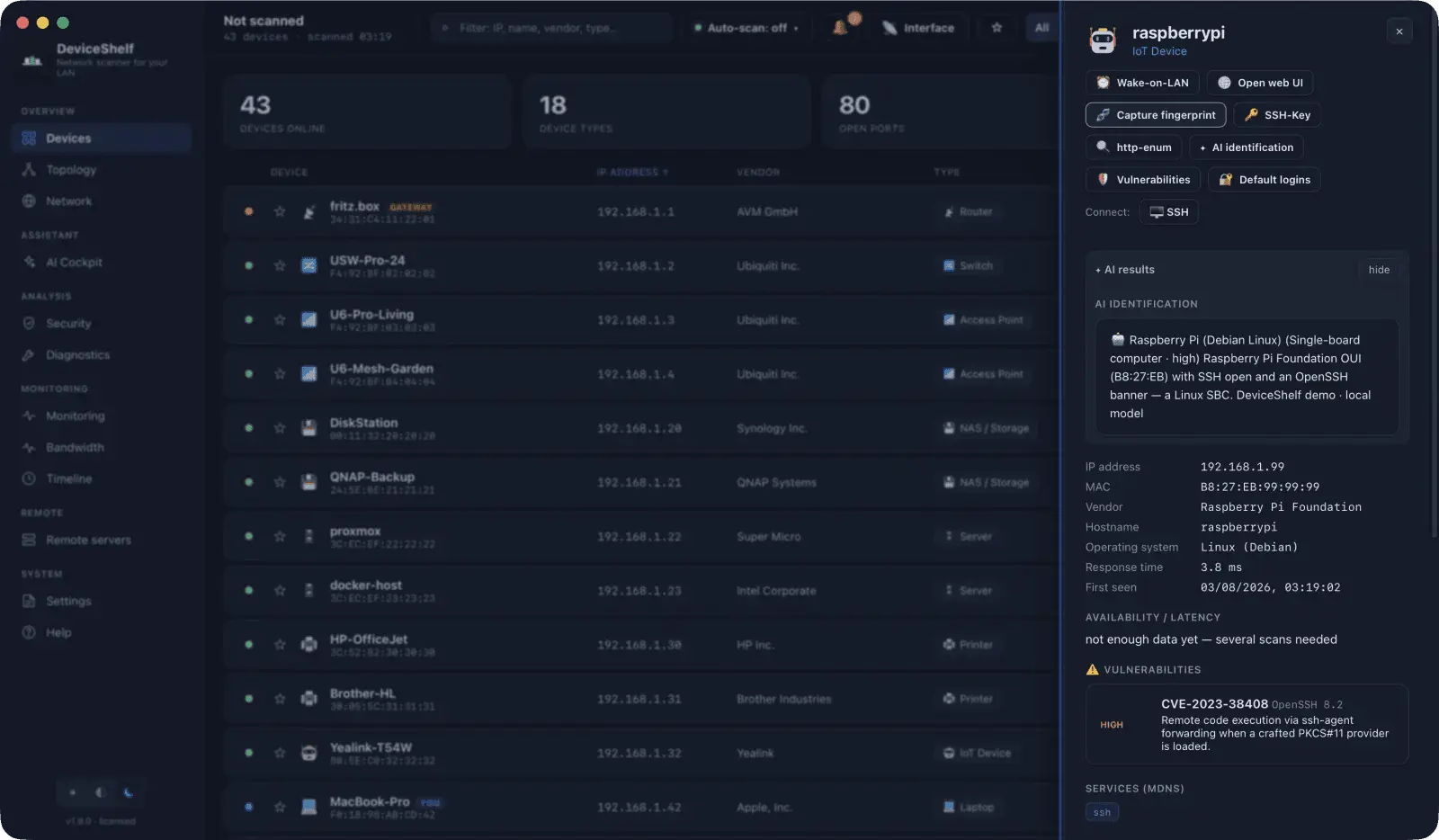The image size is (1439, 840).
Task: Sort by IP ADDRESS column header
Action: [x=632, y=172]
